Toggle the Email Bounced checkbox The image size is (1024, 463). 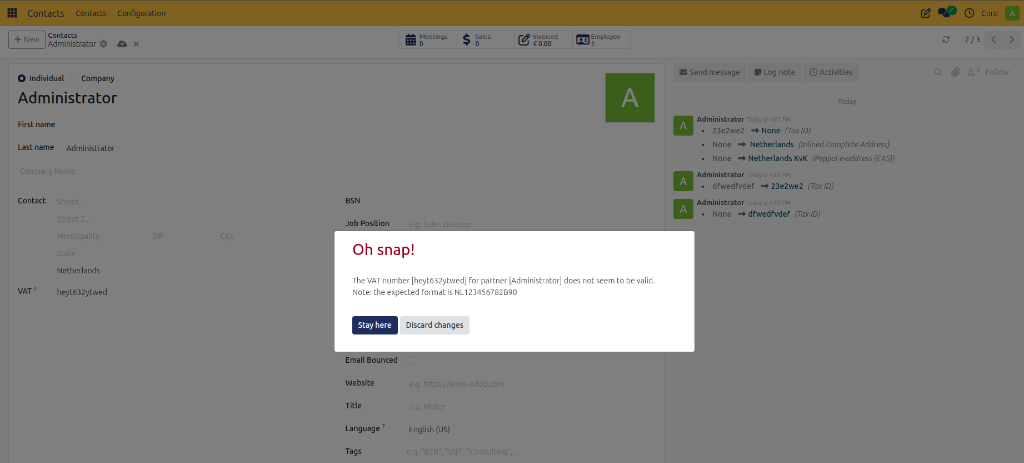point(411,360)
